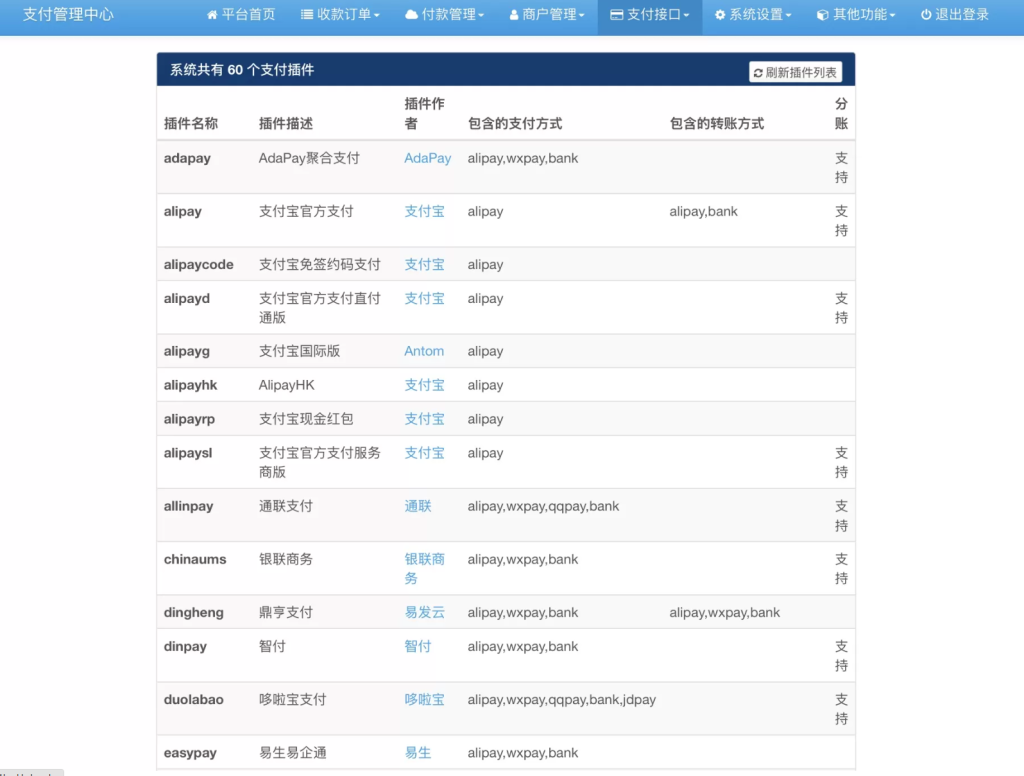Click the refresh icon in 刷新插件列表
The width and height of the screenshot is (1024, 776).
[x=758, y=73]
